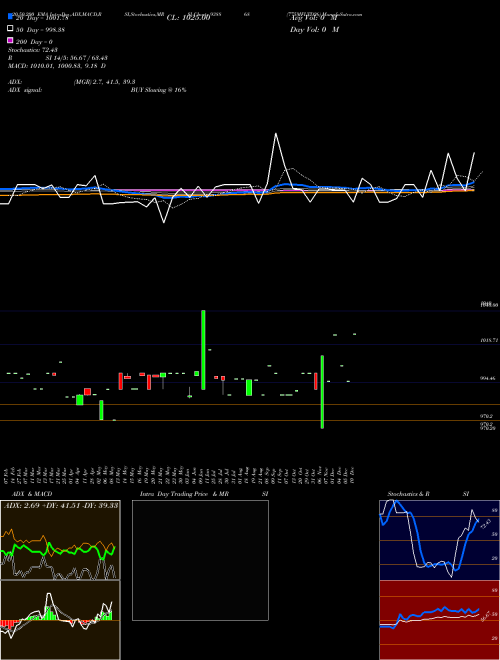Click the tallest green candlestick at top of price chart
500x660 pixels.
coord(203,350)
